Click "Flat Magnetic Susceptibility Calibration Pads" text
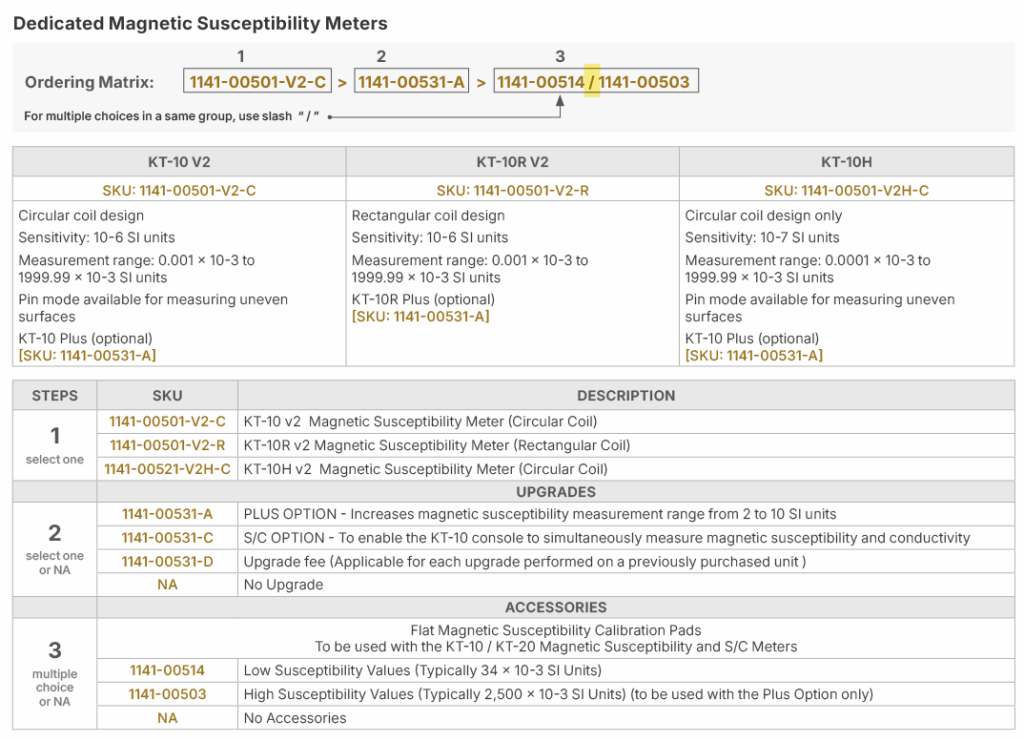 556,630
